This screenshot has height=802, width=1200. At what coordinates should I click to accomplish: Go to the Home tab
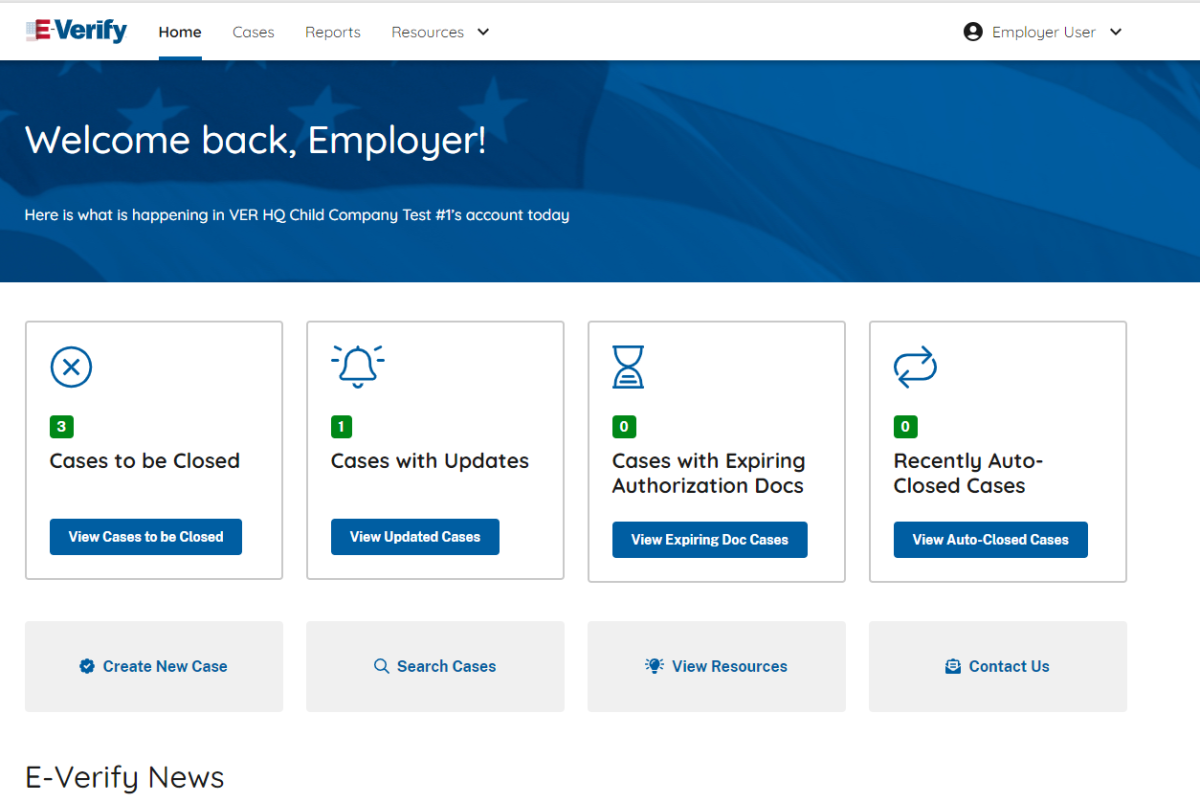pos(180,32)
